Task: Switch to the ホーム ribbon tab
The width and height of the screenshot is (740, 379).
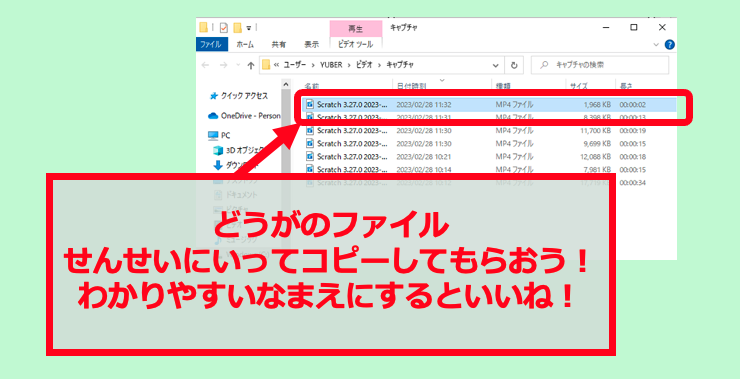Action: click(244, 44)
